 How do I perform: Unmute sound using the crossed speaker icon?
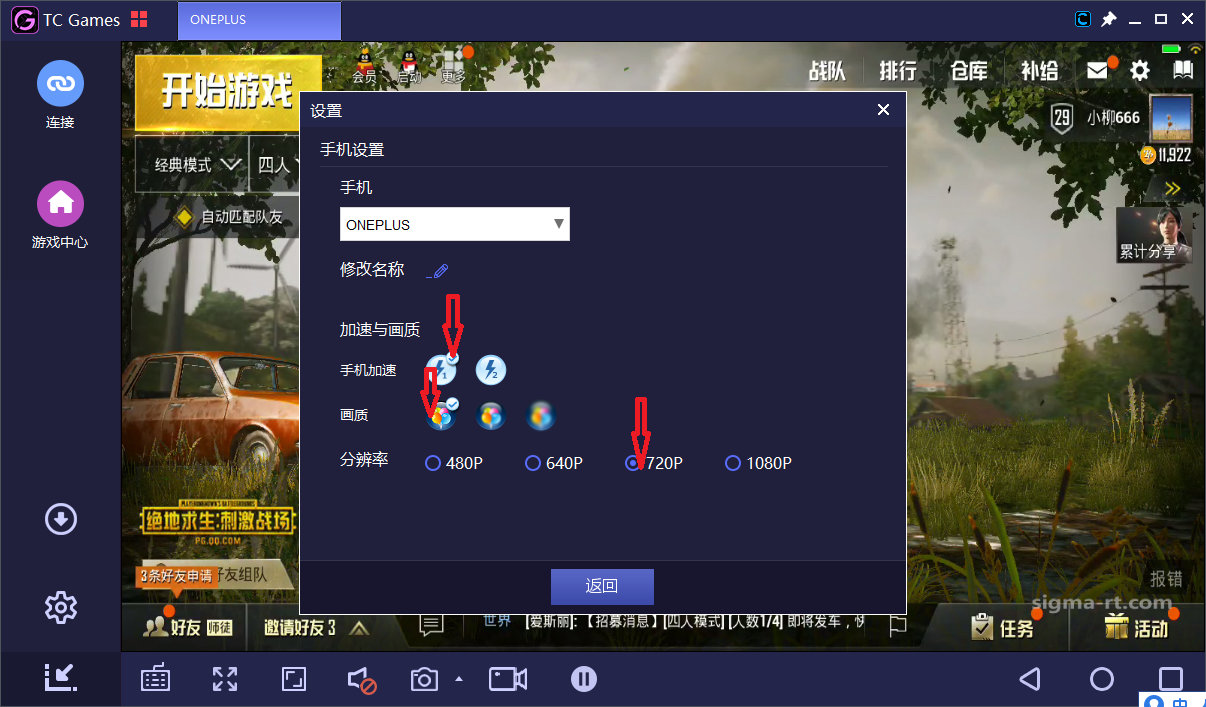tap(362, 679)
